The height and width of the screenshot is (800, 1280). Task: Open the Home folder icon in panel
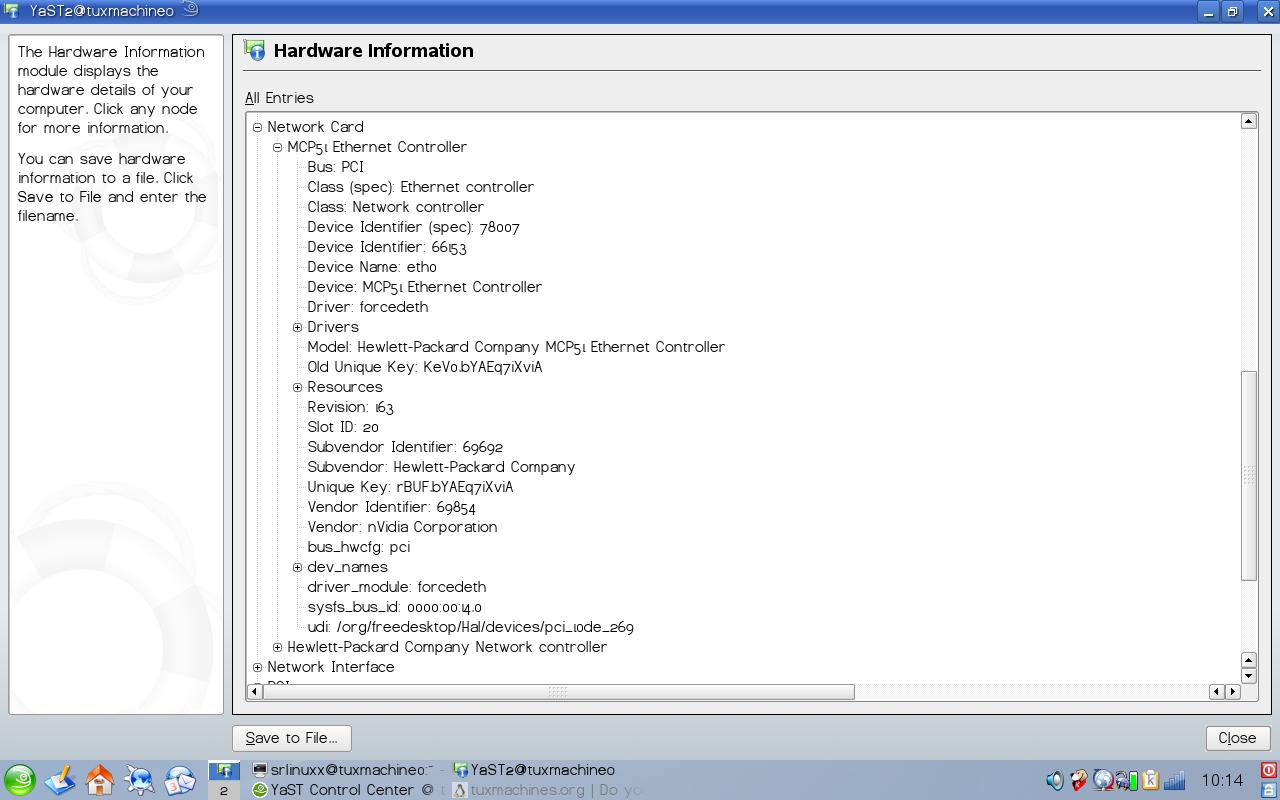pos(100,780)
